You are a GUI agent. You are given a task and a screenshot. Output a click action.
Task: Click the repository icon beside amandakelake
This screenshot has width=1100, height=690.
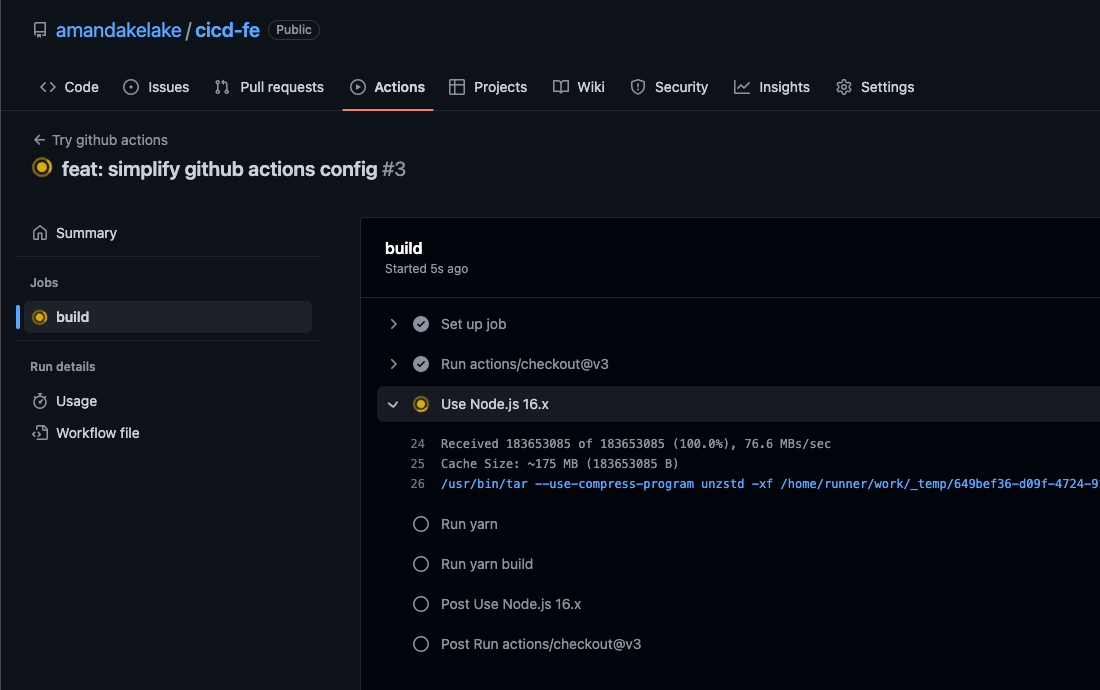pos(40,30)
